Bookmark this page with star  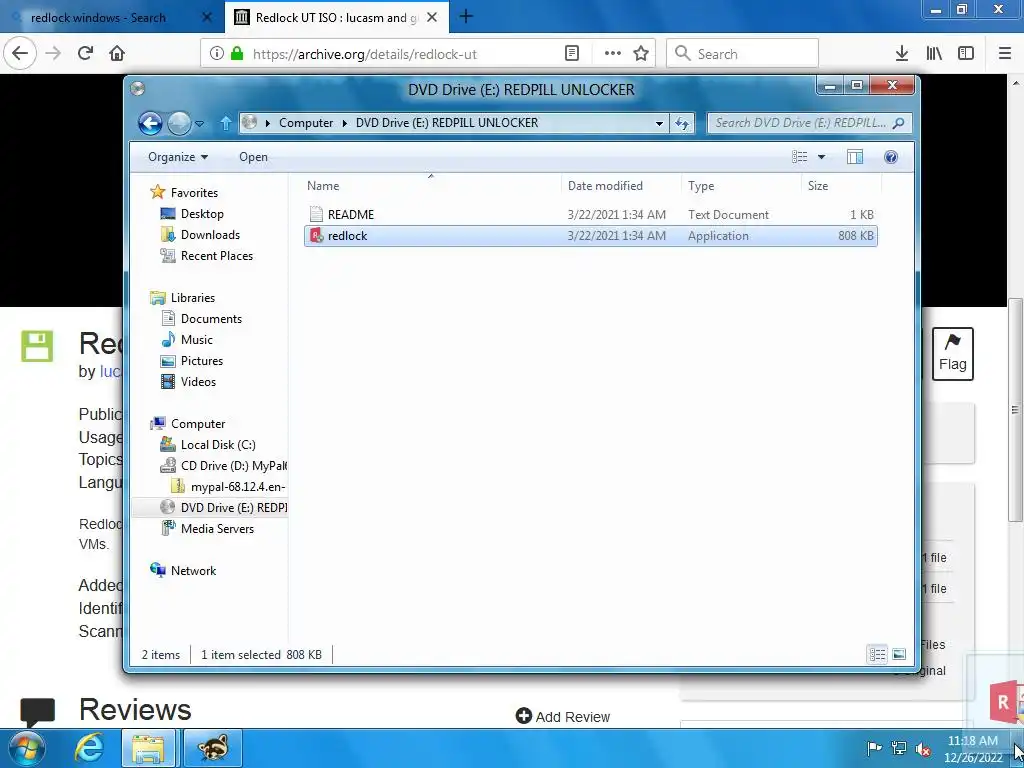pyautogui.click(x=641, y=54)
